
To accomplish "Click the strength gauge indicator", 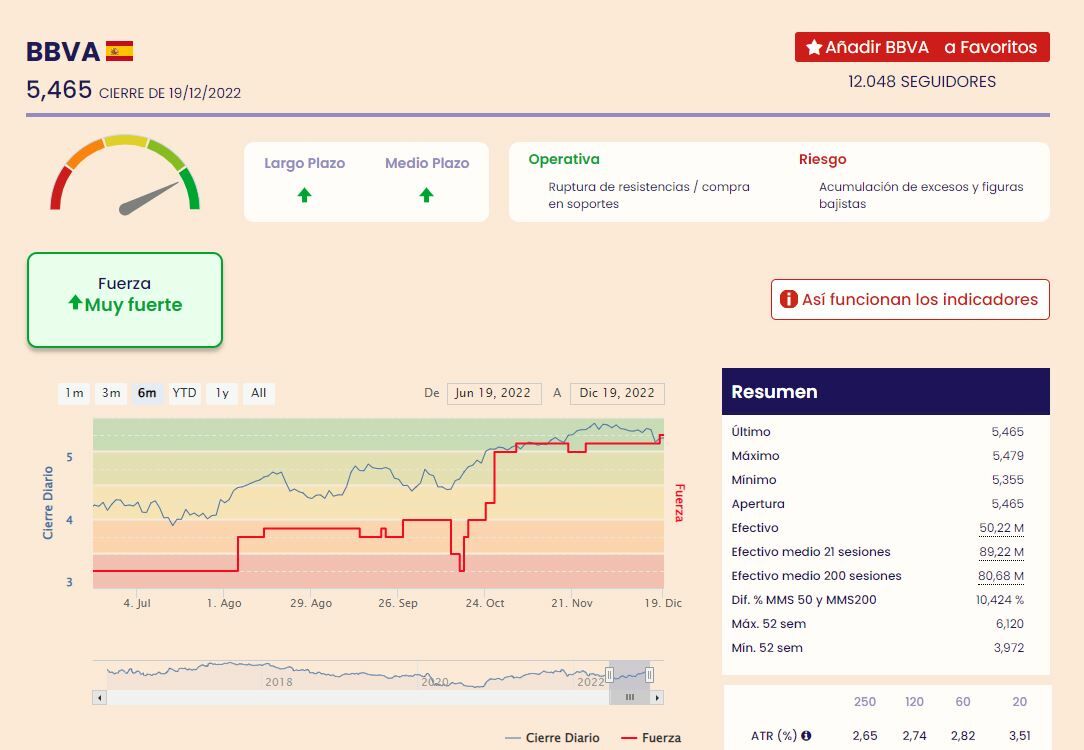I will [x=125, y=174].
